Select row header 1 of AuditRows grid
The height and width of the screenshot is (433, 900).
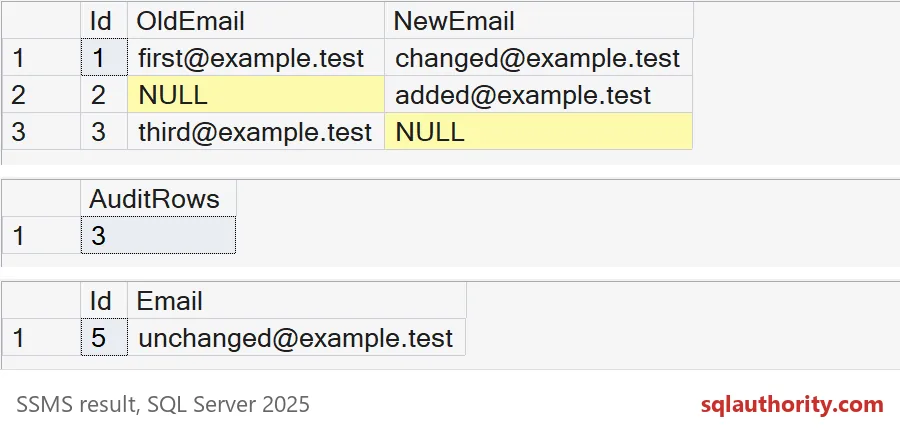(x=41, y=235)
